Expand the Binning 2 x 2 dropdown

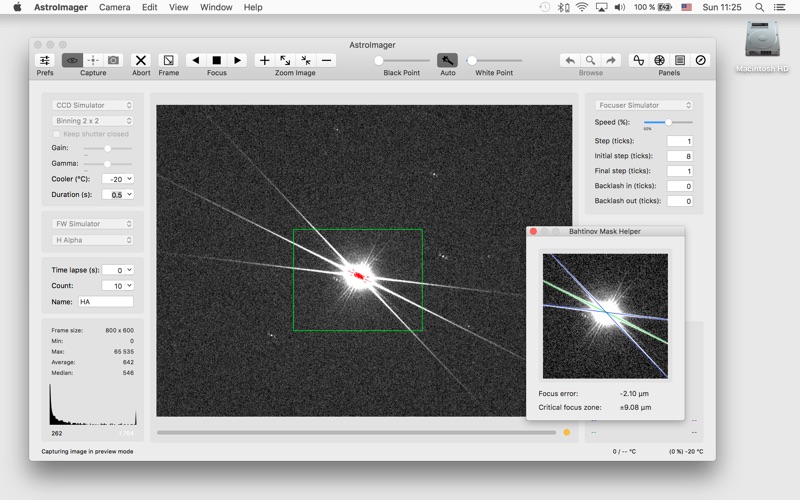pos(93,121)
